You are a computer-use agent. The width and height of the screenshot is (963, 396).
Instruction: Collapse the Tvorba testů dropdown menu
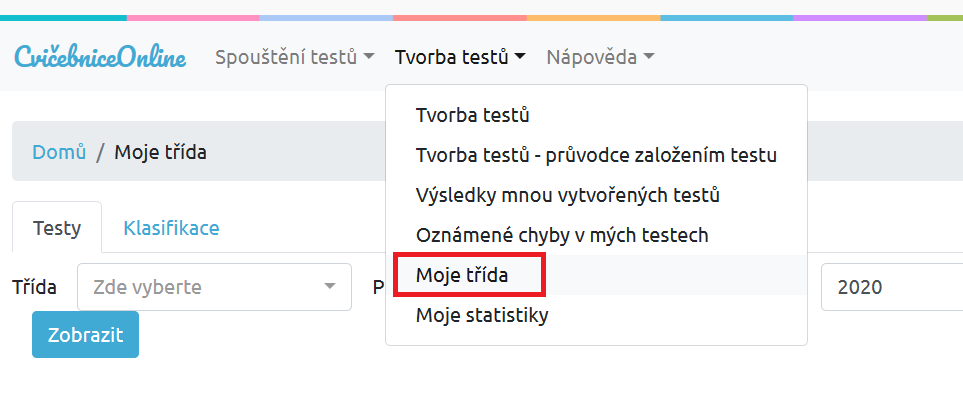pos(460,57)
